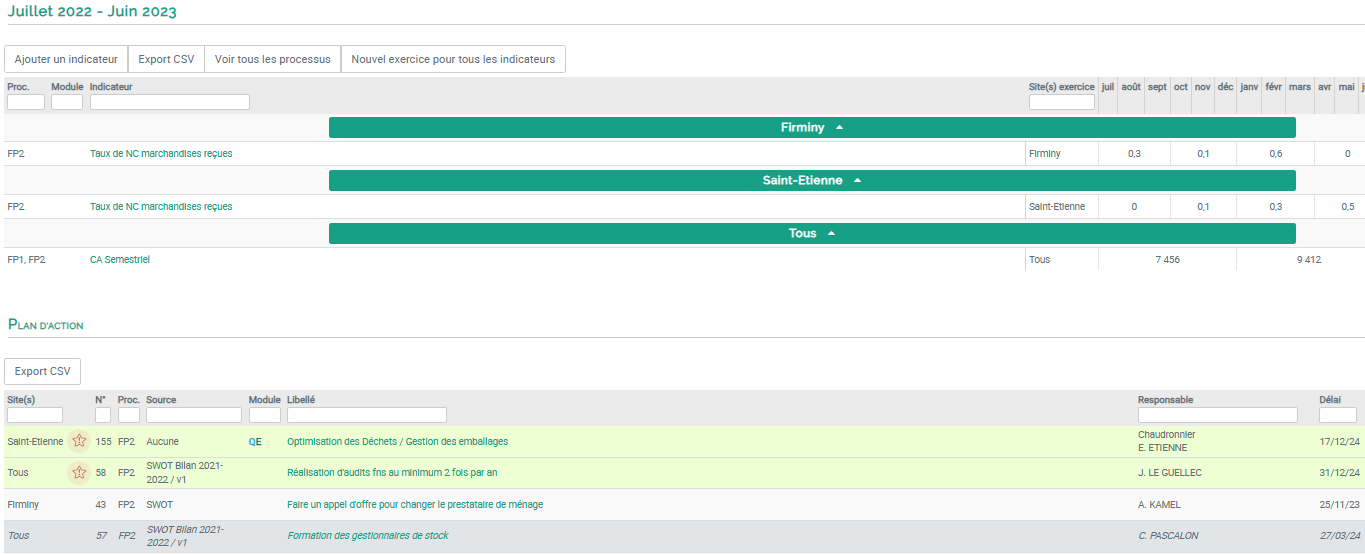Click the CA Semestriel value 7 456
Screen dimensions: 1365x554
(1167, 260)
